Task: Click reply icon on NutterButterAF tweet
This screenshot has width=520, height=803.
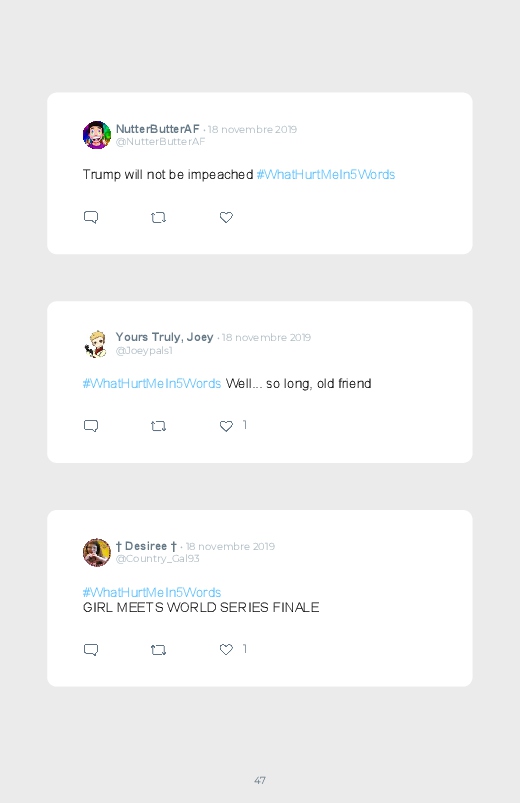Action: 91,217
